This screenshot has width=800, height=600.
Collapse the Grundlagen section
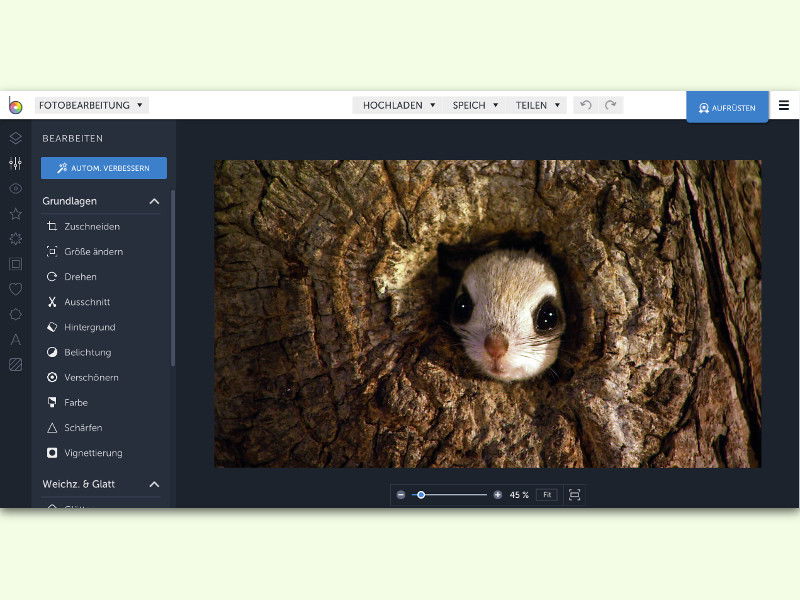[x=154, y=202]
